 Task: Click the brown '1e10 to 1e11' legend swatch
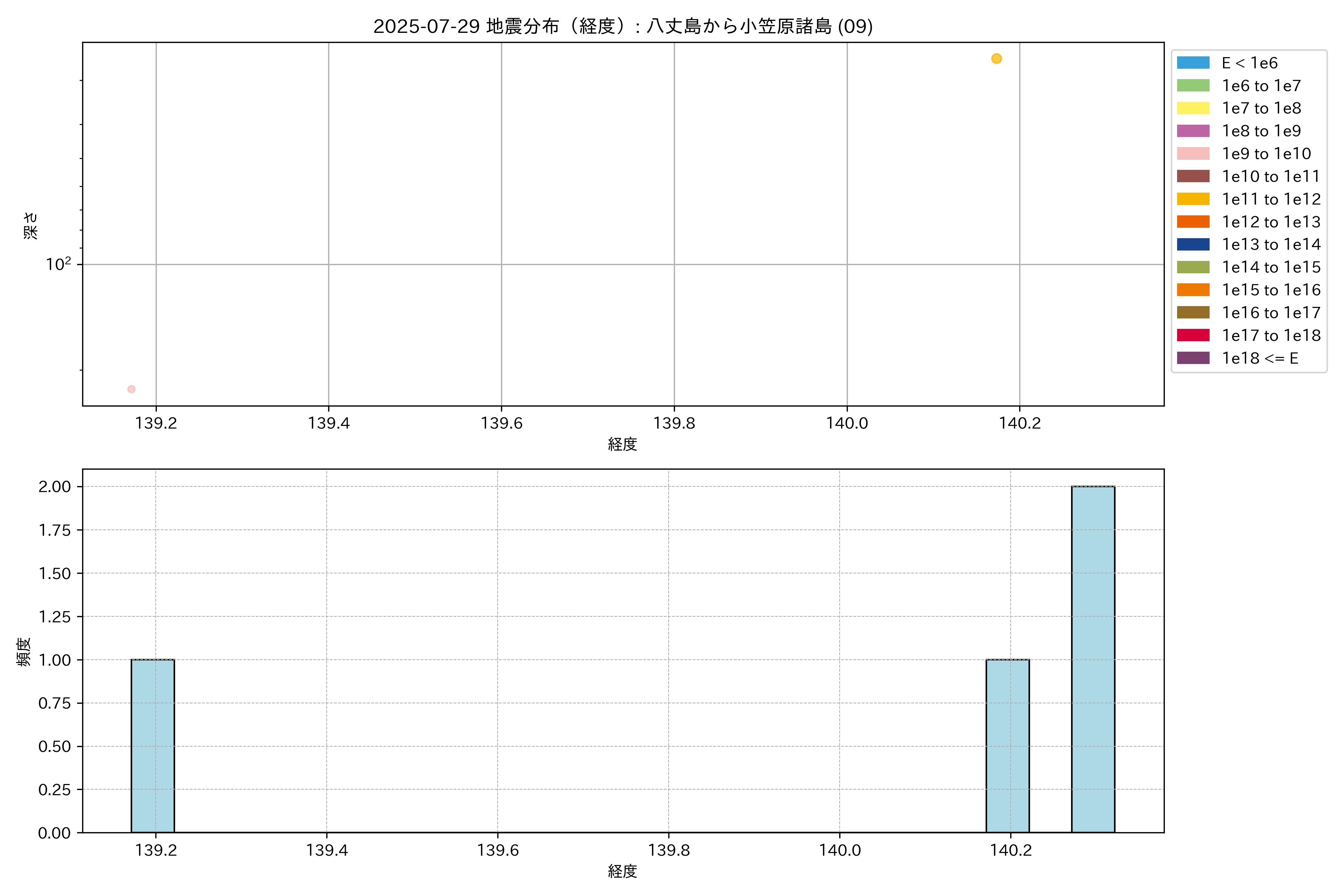1193,176
